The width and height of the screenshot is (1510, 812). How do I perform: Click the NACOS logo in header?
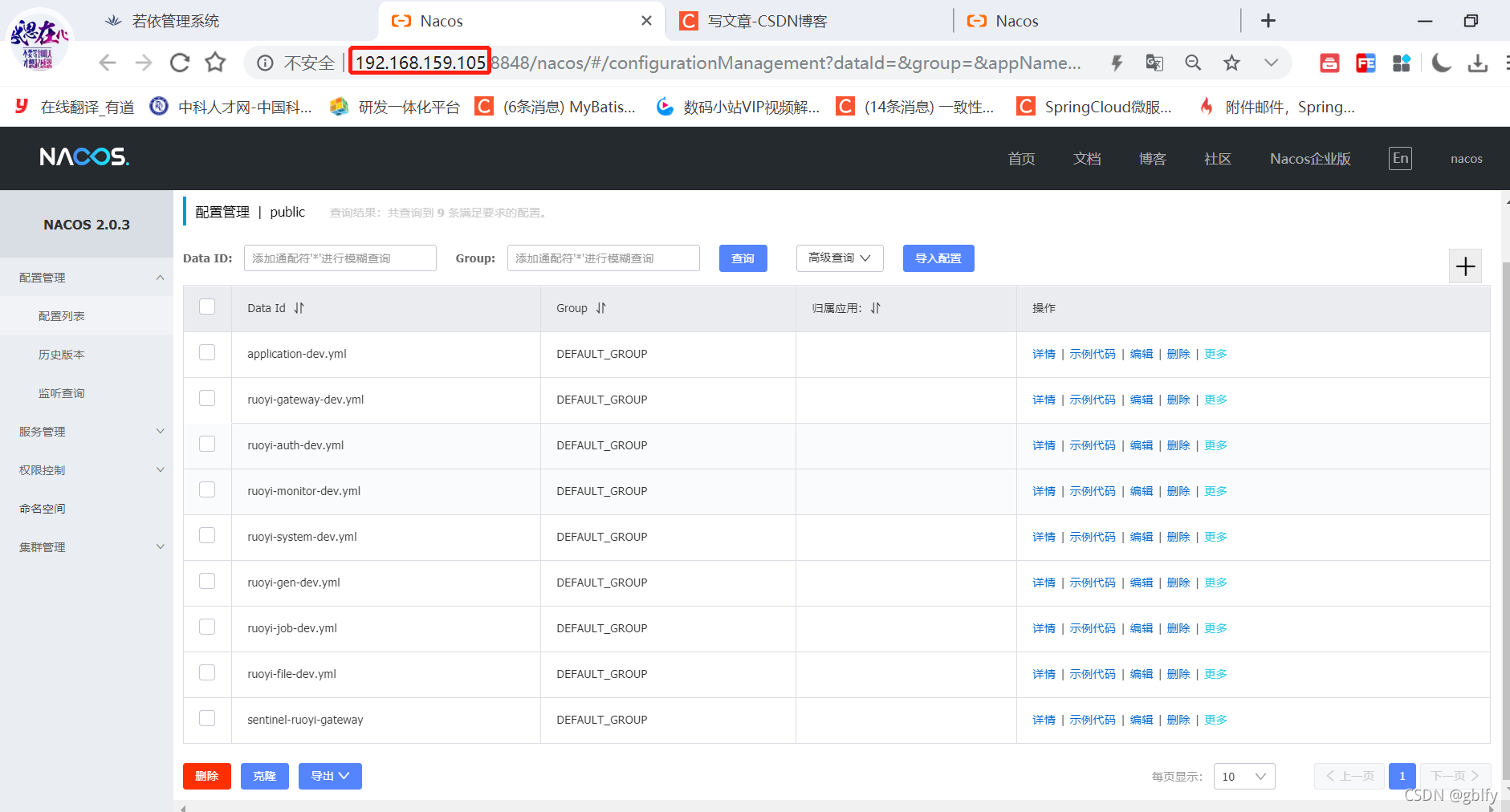coord(84,156)
